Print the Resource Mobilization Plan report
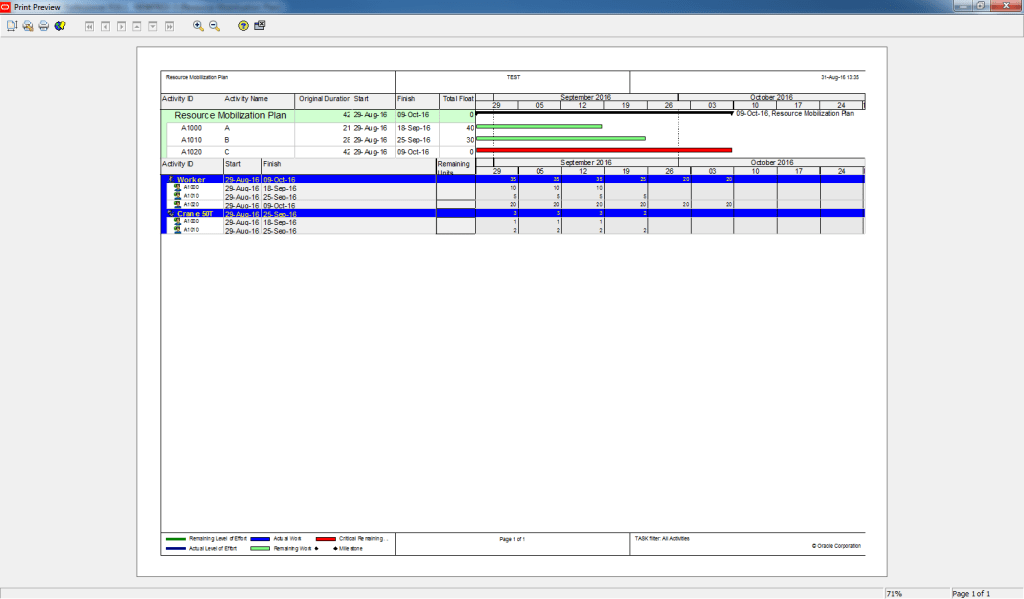This screenshot has height=599, width=1024. coord(42,27)
